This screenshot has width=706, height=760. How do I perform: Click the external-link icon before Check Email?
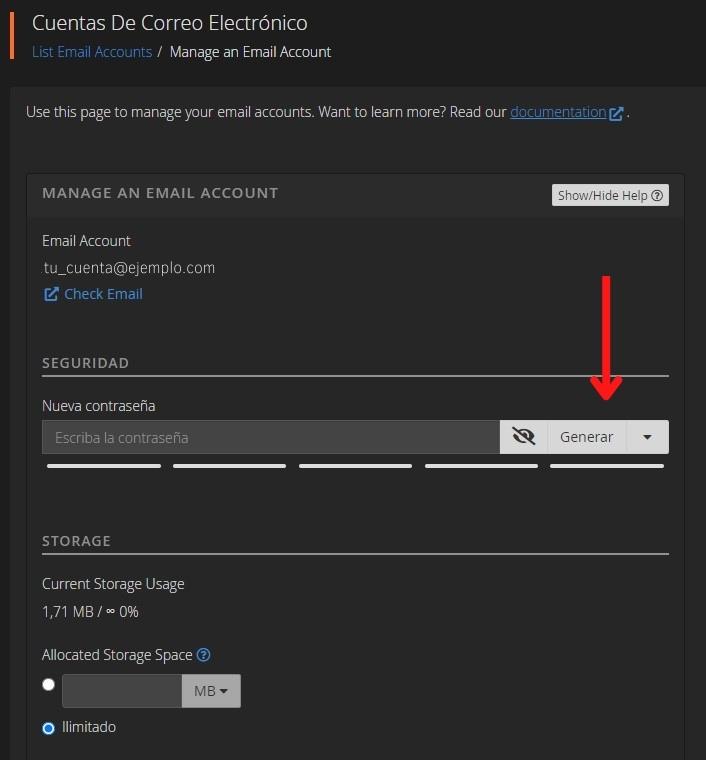[x=51, y=294]
